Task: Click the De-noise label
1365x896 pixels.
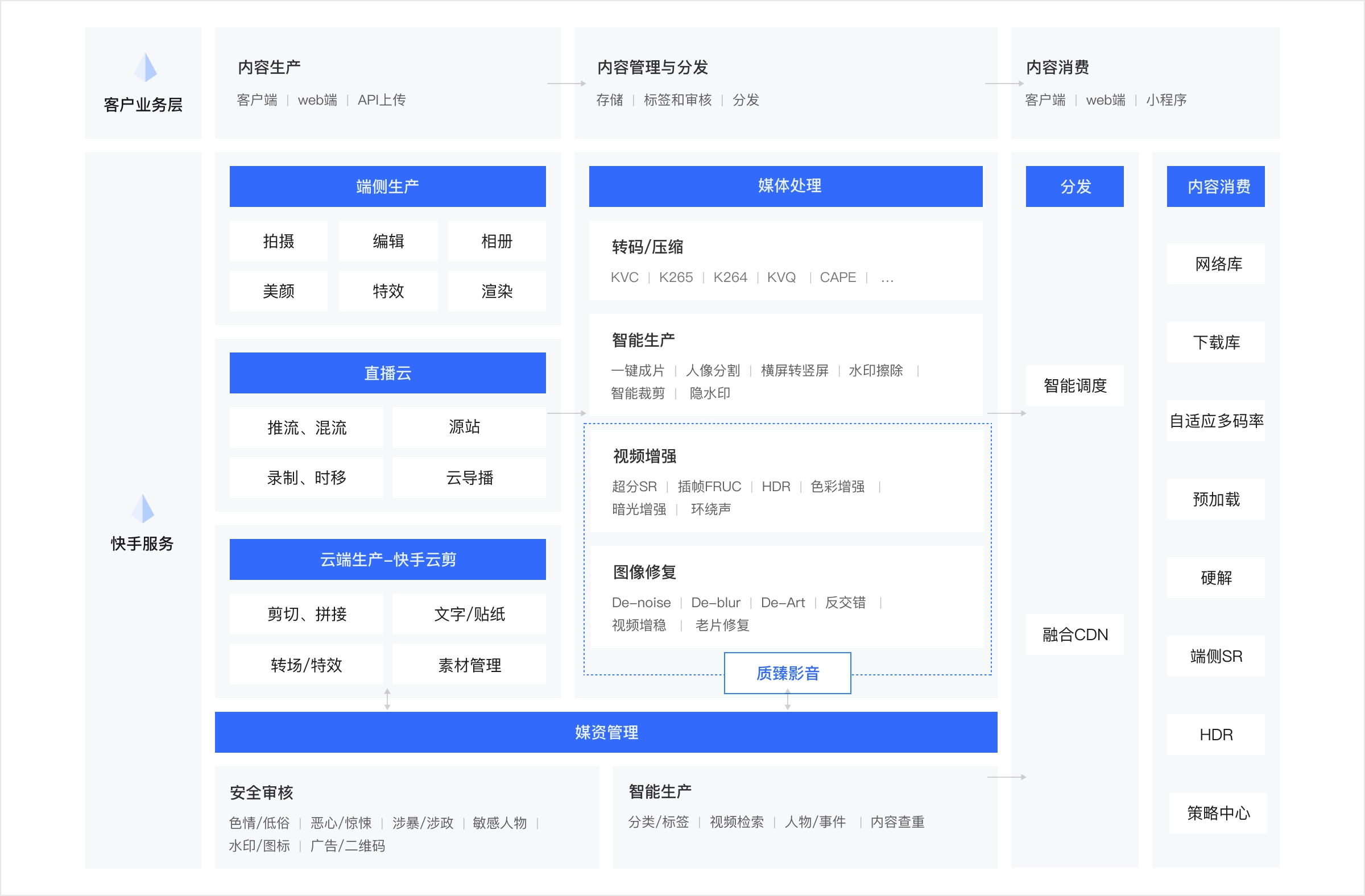Action: [641, 603]
